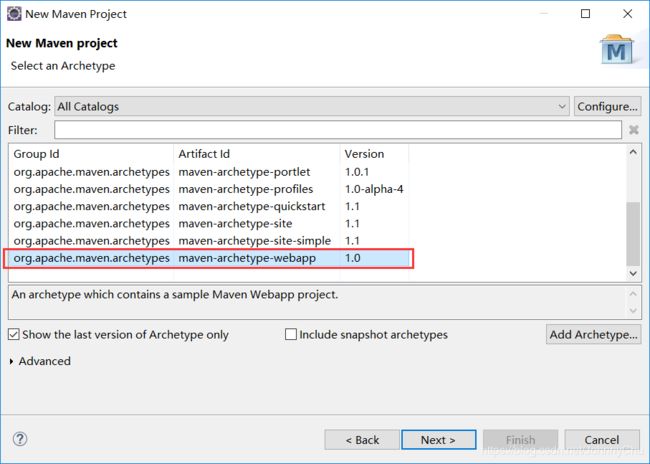Click the Configure... button
Viewport: 650px width, 464px height.
(607, 107)
